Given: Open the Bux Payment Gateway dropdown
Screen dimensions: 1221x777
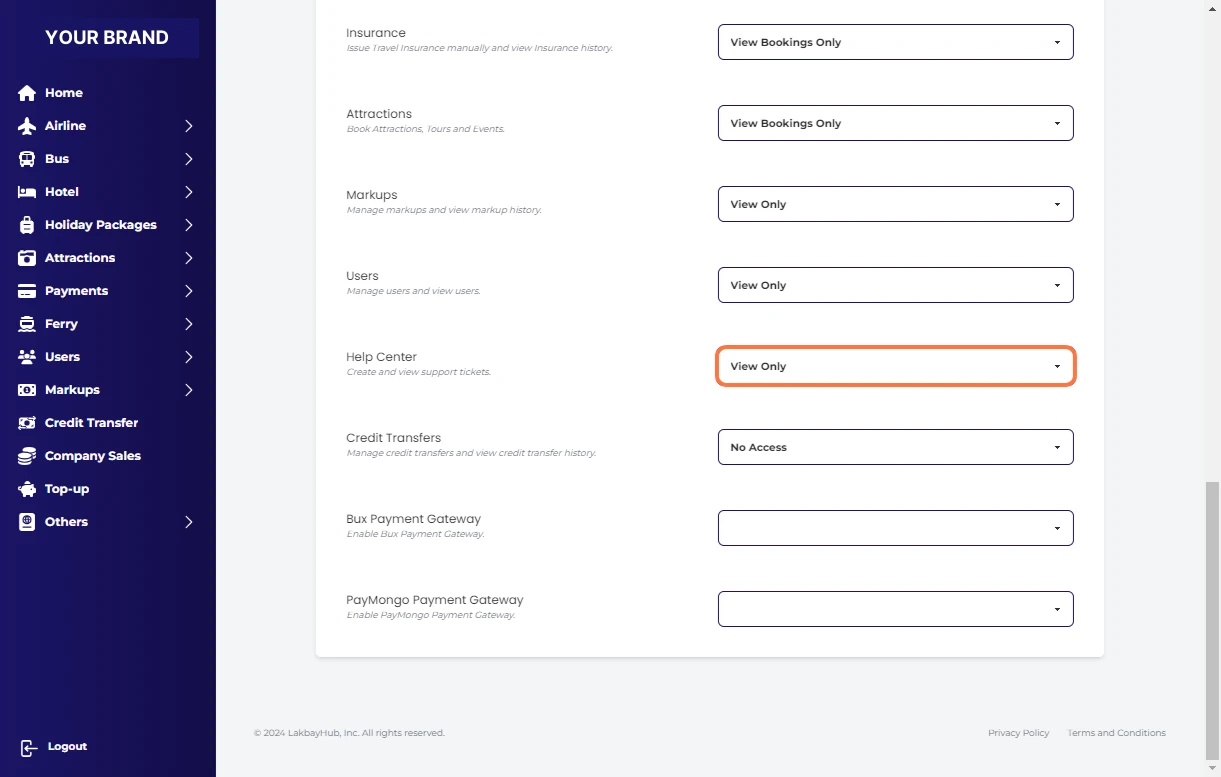Looking at the screenshot, I should coord(895,528).
